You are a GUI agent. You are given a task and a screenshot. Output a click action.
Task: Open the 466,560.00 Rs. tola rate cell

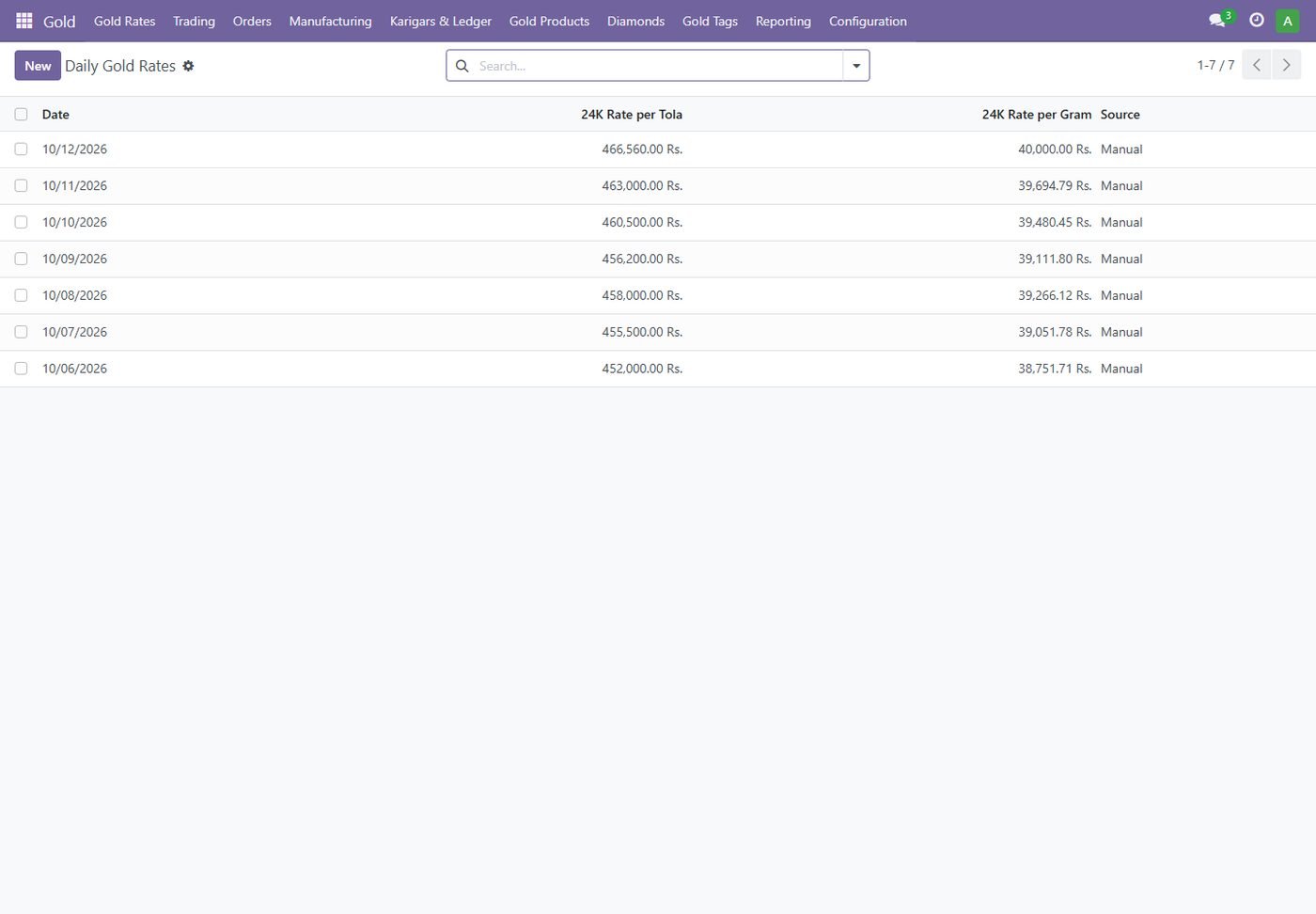point(642,150)
